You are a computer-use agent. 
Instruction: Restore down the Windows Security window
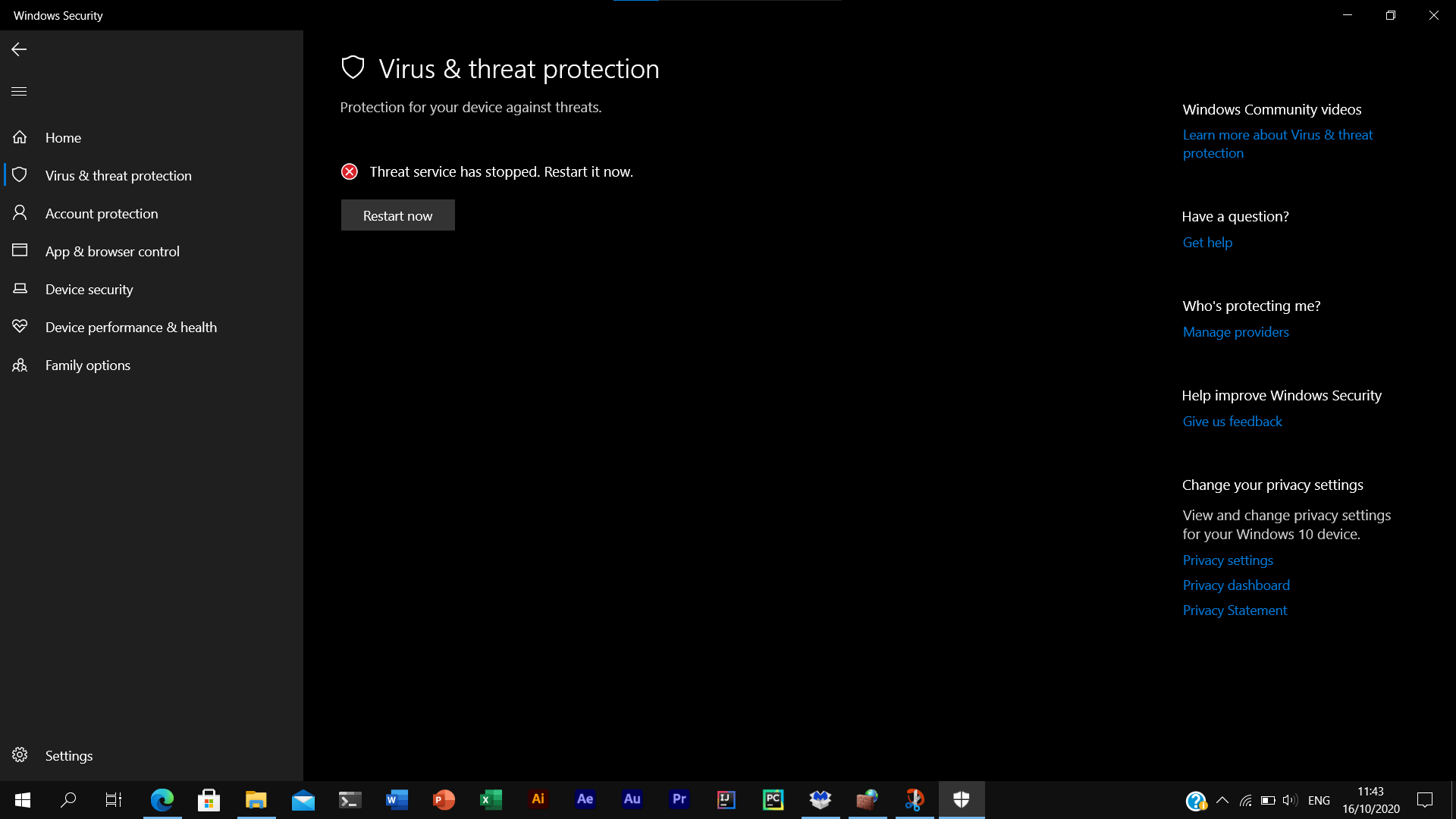coord(1390,15)
